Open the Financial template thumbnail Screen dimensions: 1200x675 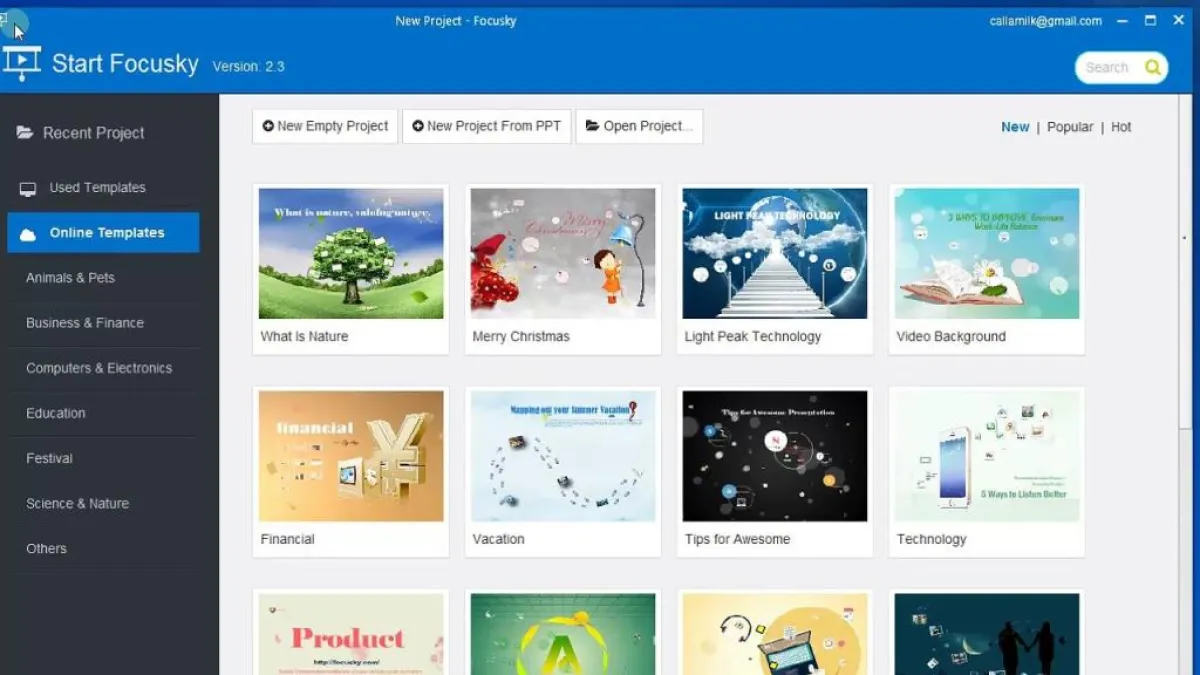[351, 456]
